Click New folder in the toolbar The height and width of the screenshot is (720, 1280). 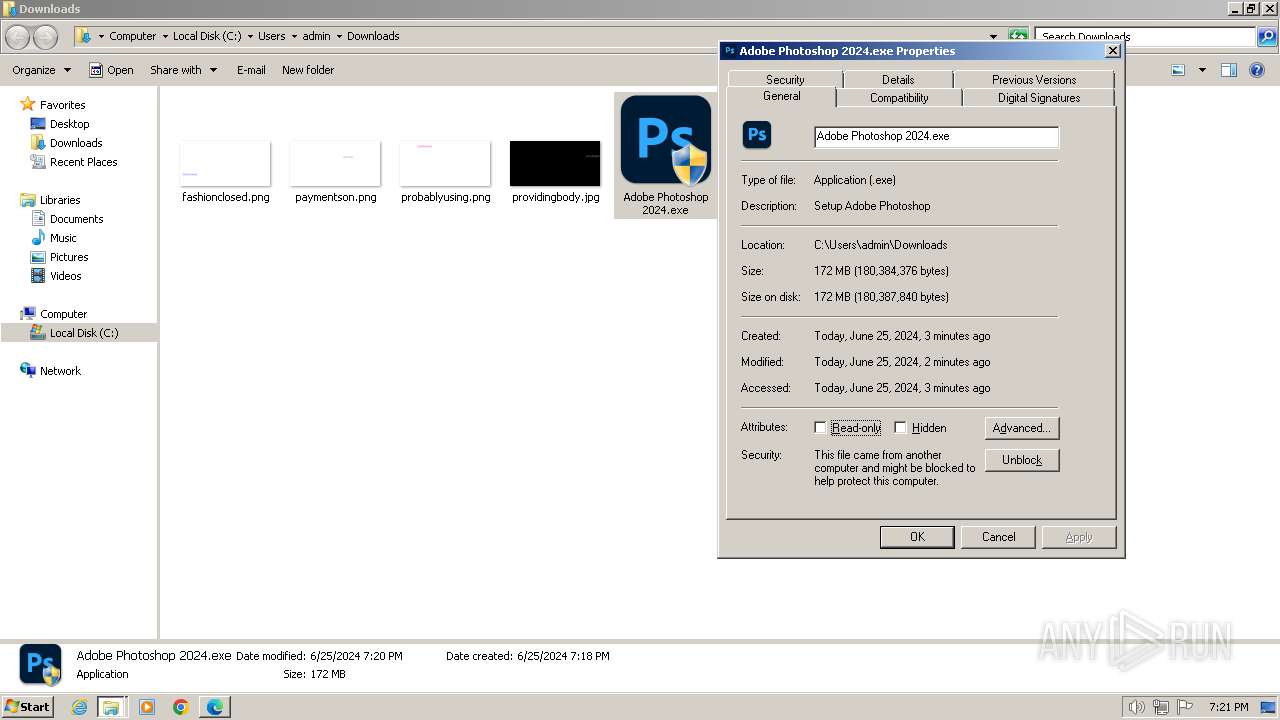308,70
